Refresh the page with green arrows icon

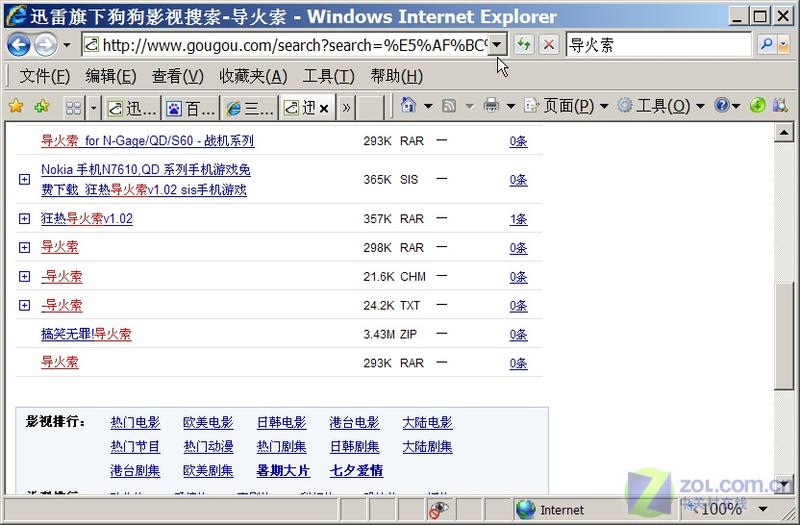point(523,45)
